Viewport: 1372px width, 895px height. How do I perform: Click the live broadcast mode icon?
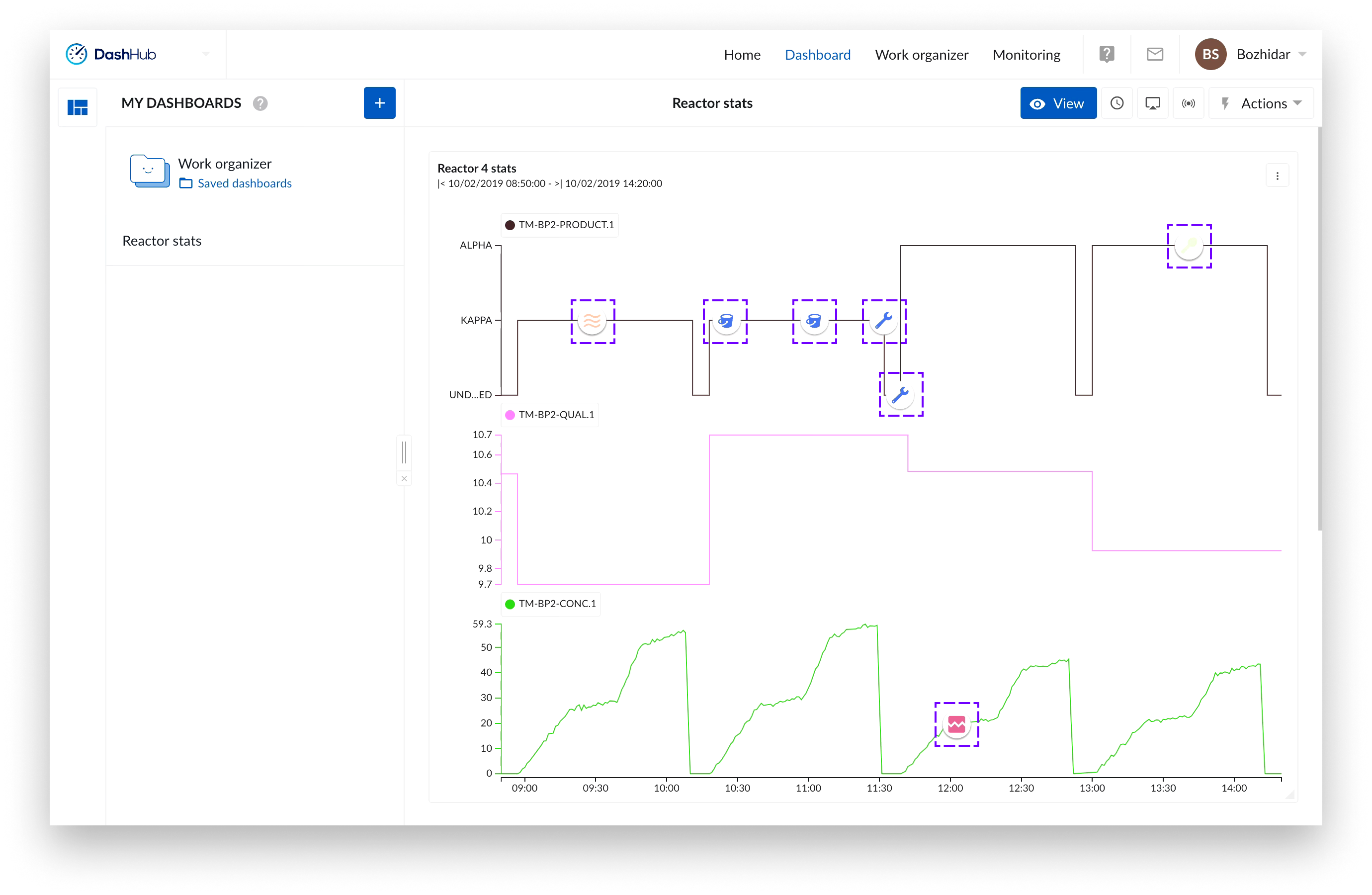[1188, 103]
